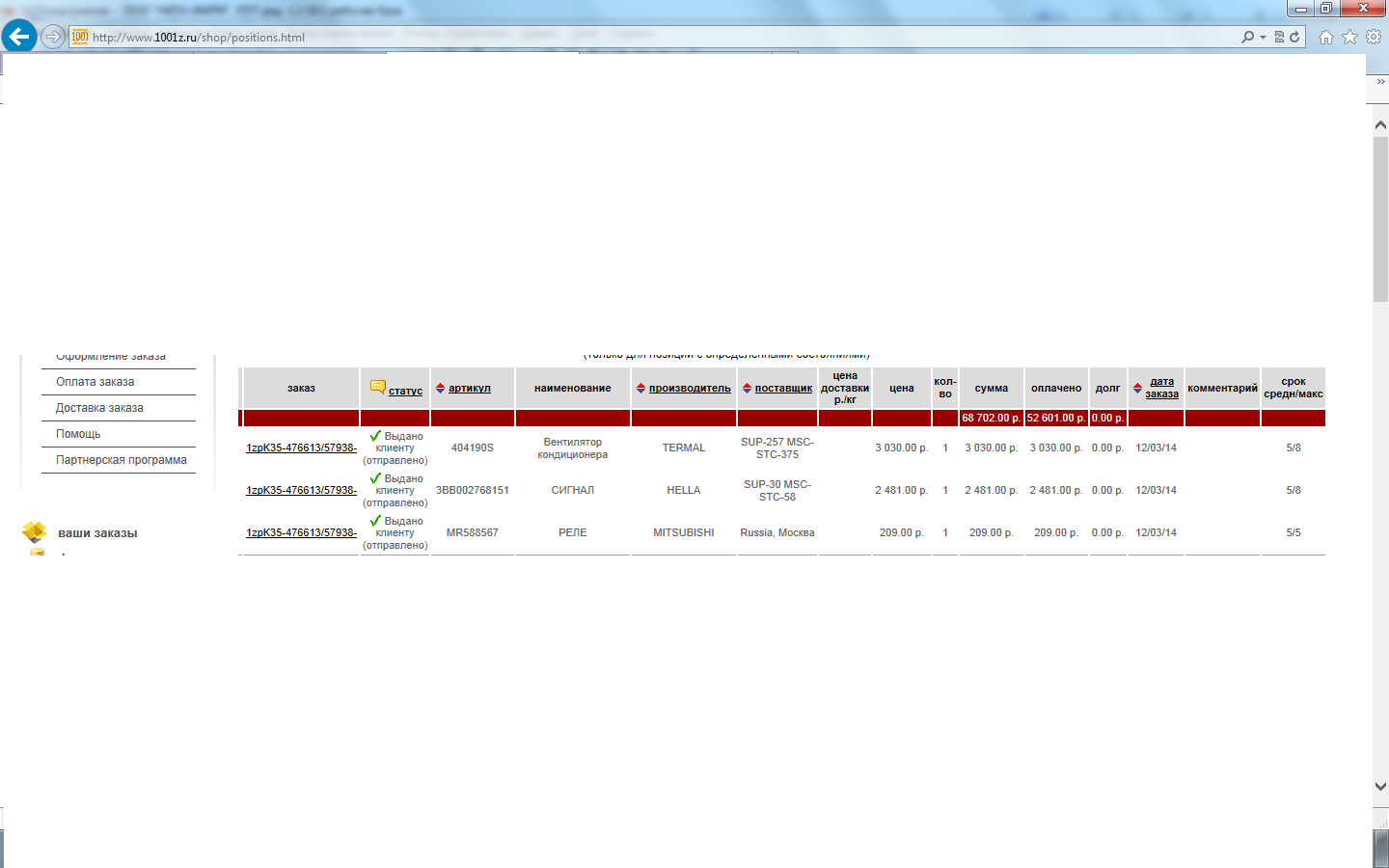Open the browser home page icon
The height and width of the screenshot is (868, 1389).
pos(1326,37)
